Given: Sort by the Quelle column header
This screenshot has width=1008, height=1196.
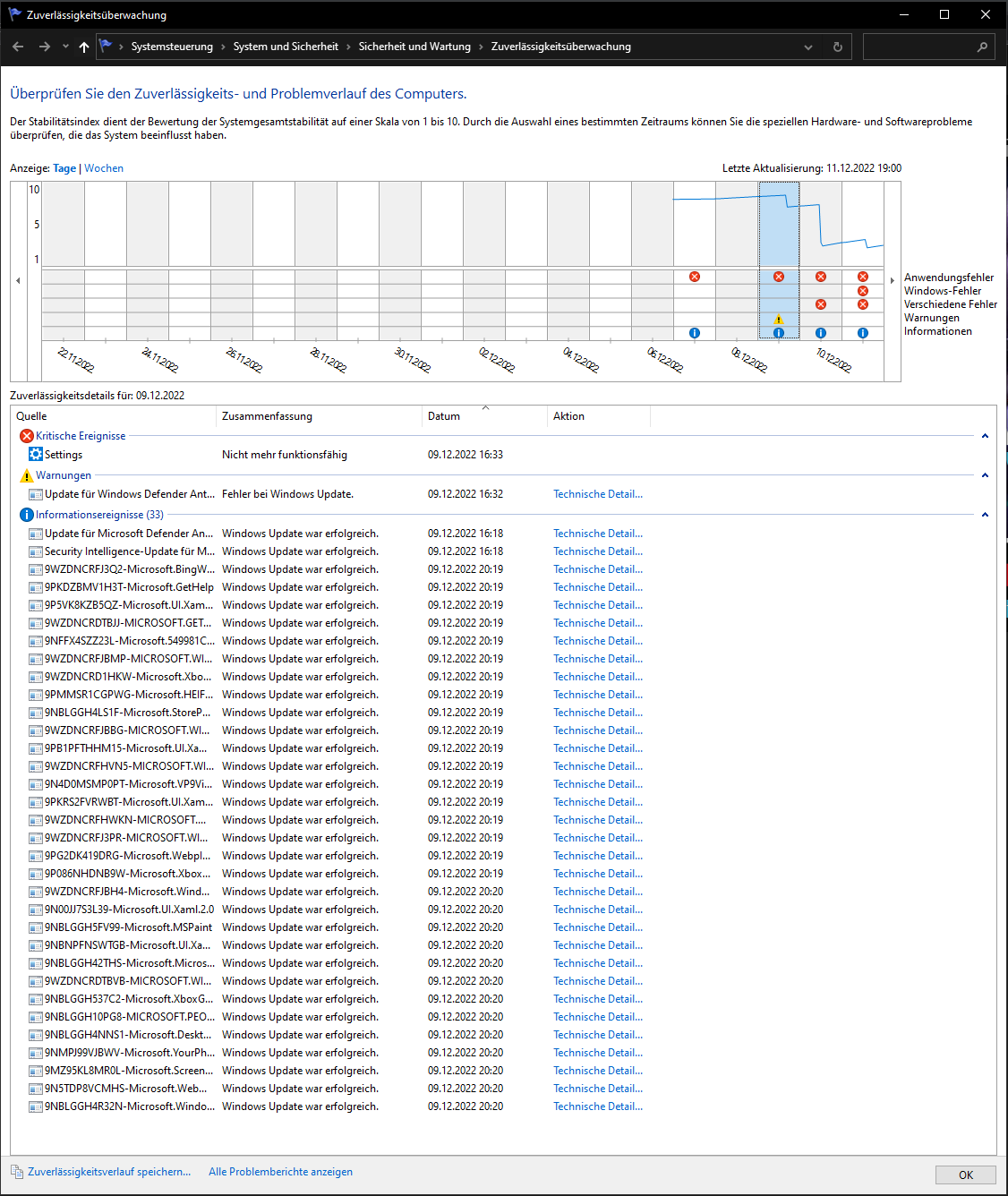Looking at the screenshot, I should click(113, 416).
